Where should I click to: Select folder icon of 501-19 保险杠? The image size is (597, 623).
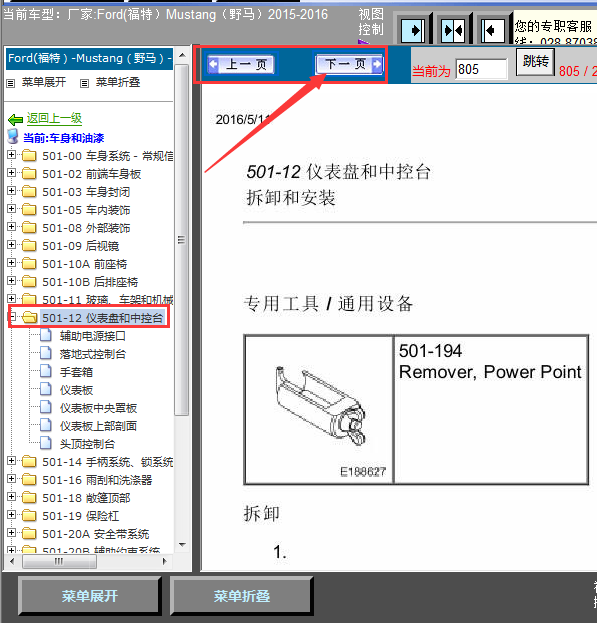pos(29,515)
